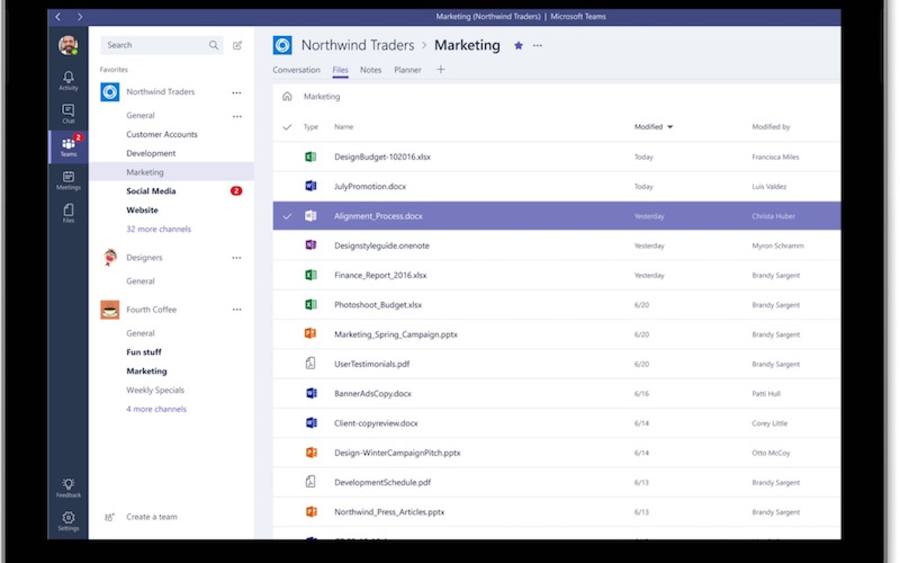Go forward with the right arrow
The height and width of the screenshot is (563, 900).
pyautogui.click(x=79, y=17)
